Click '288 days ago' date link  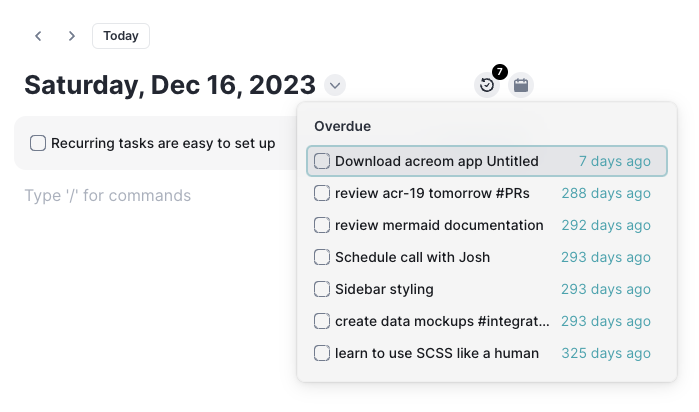(606, 193)
